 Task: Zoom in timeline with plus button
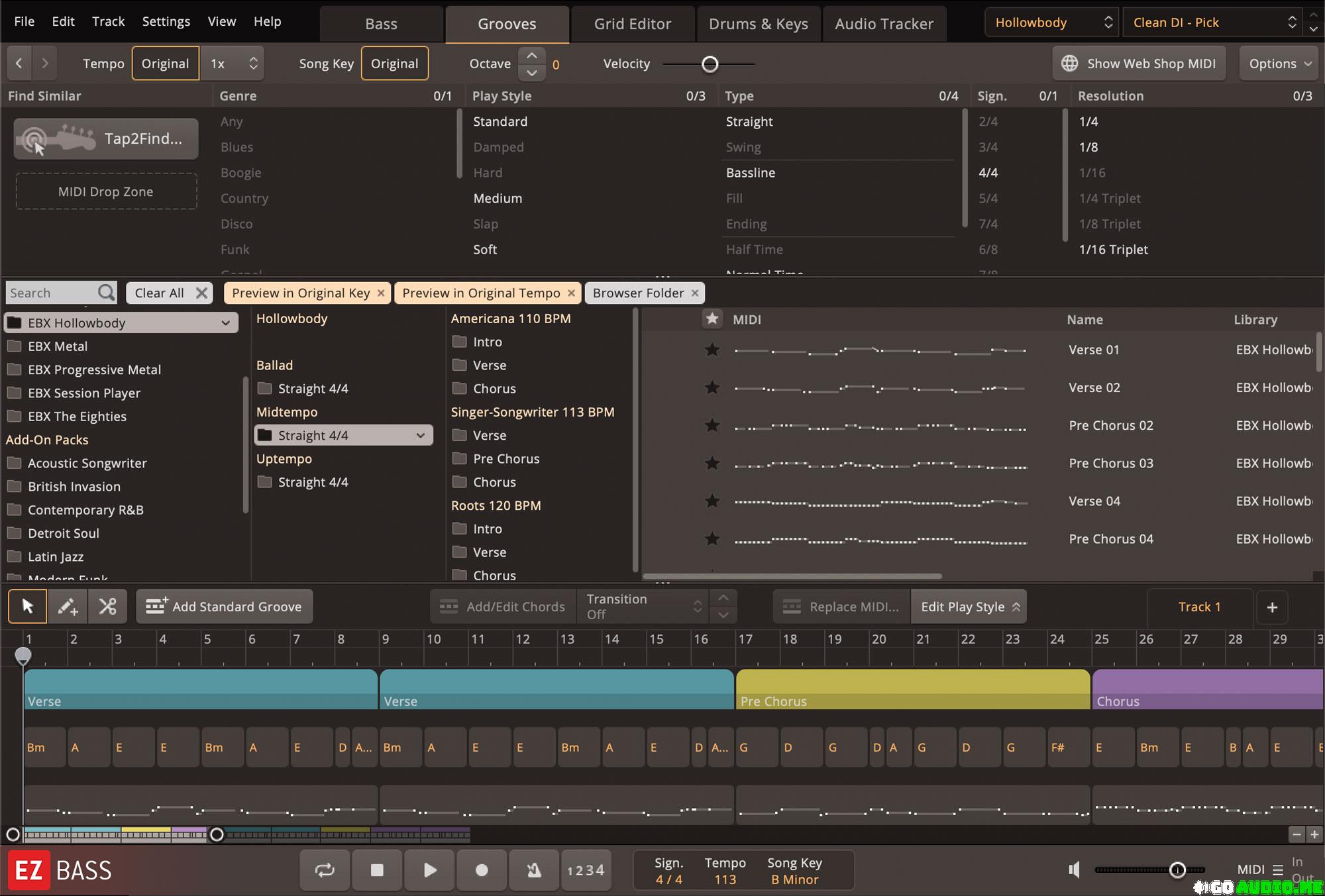pos(1314,834)
